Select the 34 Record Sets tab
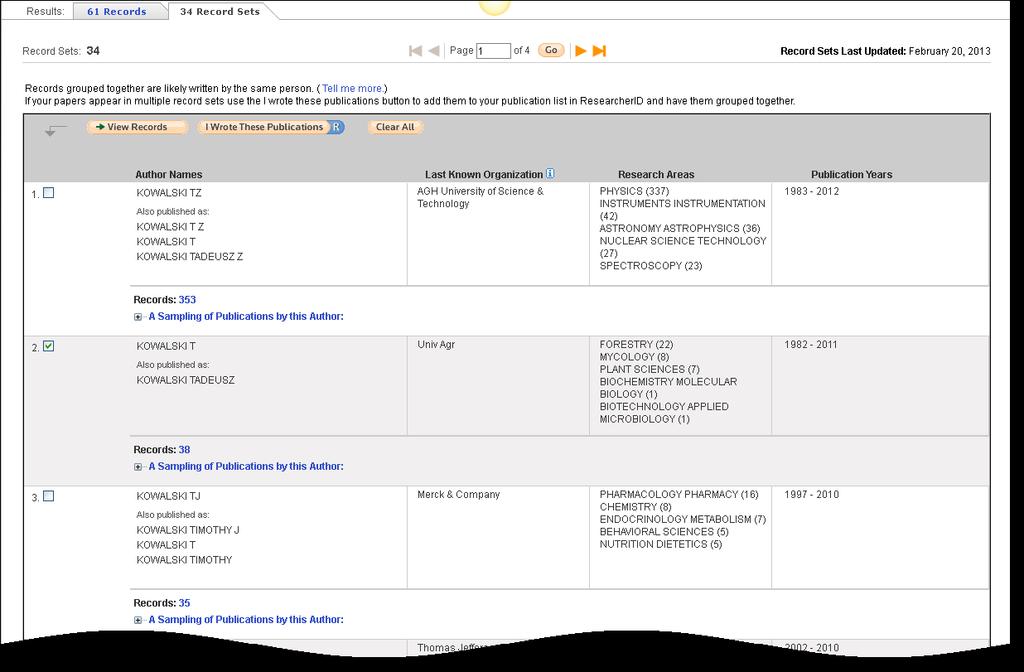 point(220,11)
